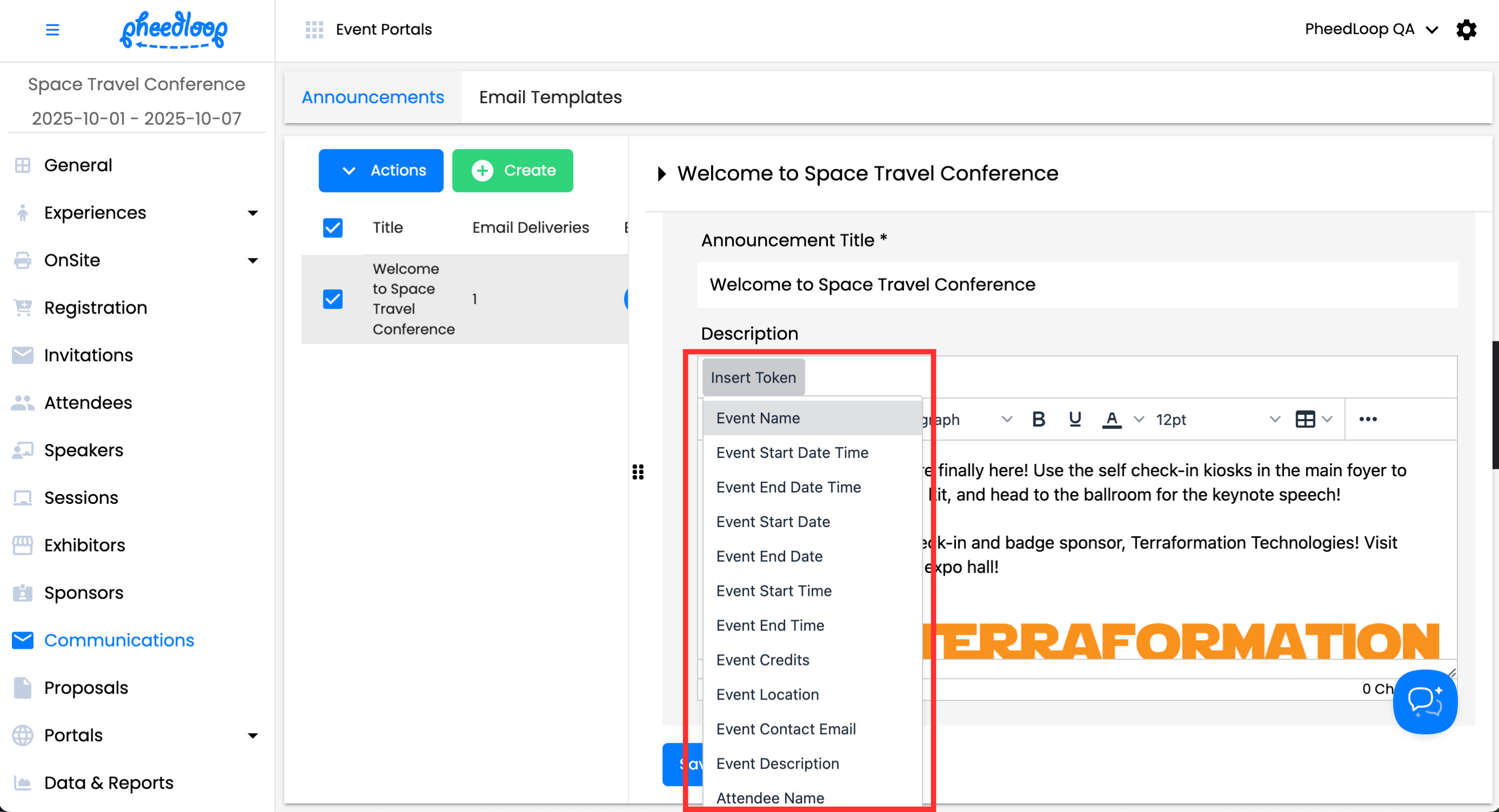The image size is (1499, 812).
Task: Click the hamburger menu icon
Action: (52, 30)
